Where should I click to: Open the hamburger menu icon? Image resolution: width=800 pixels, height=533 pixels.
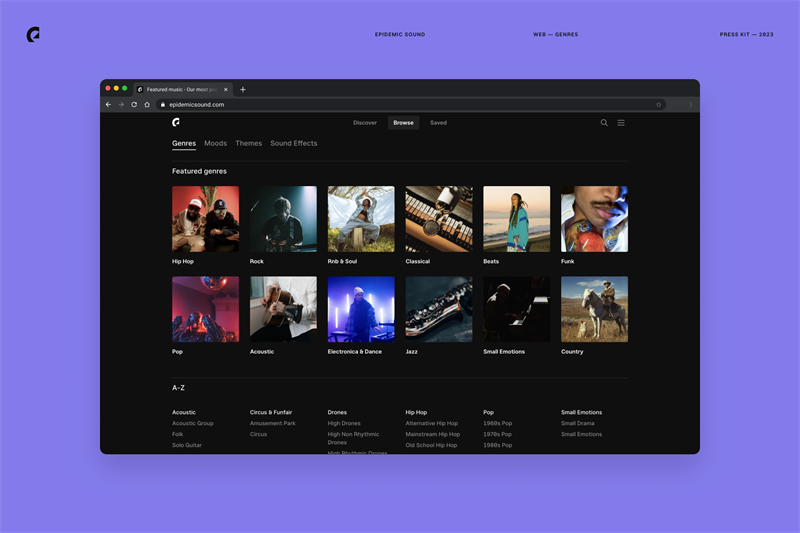(621, 122)
